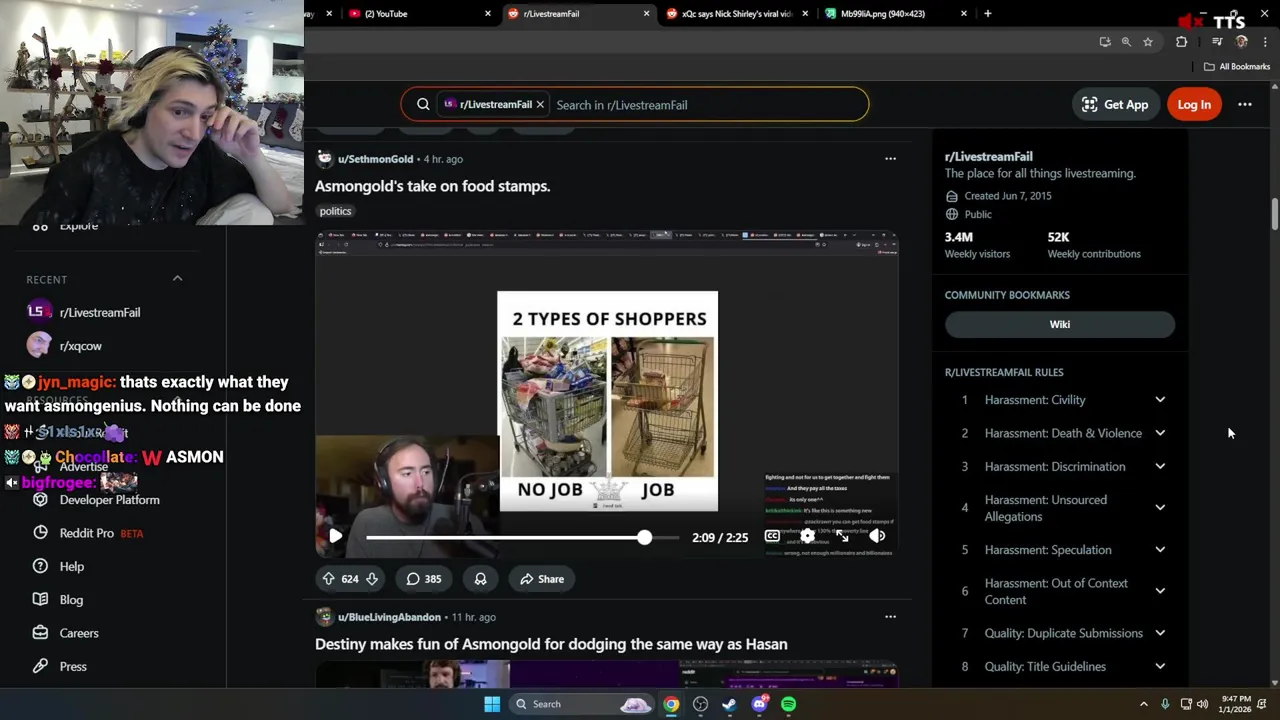1280x720 pixels.
Task: Click the Log In button
Action: pyautogui.click(x=1194, y=105)
